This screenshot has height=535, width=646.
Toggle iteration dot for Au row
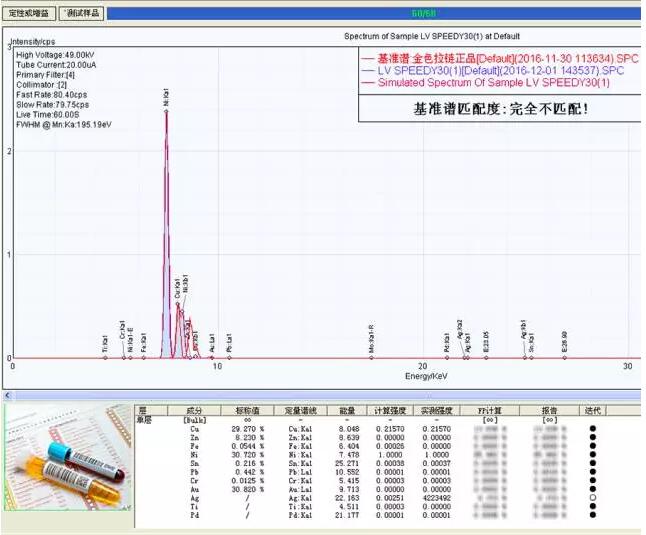click(x=593, y=489)
